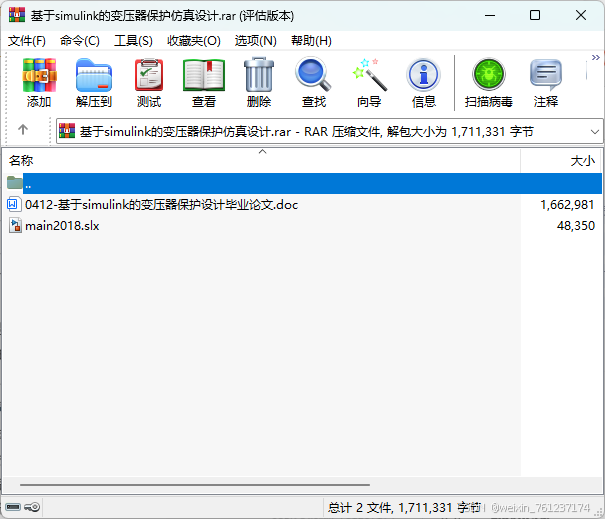Click the doc file size 1,662,981
The image size is (605, 519).
[567, 205]
